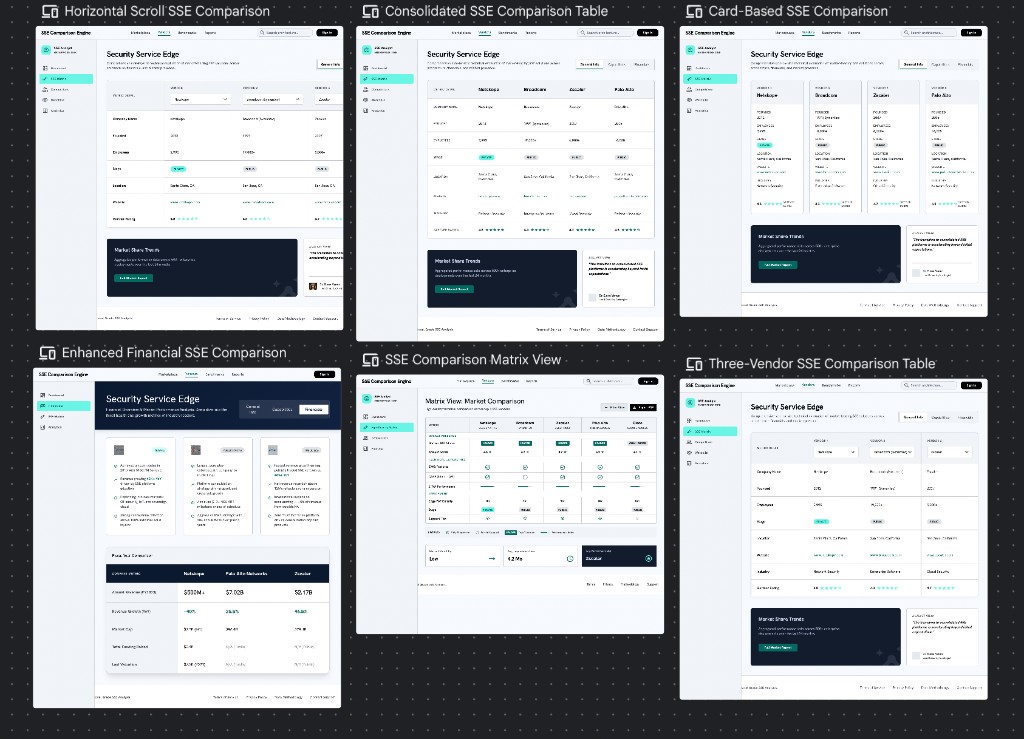This screenshot has height=739, width=1024.
Task: Select Capabilities tab in Consolidated frame
Action: click(x=616, y=65)
